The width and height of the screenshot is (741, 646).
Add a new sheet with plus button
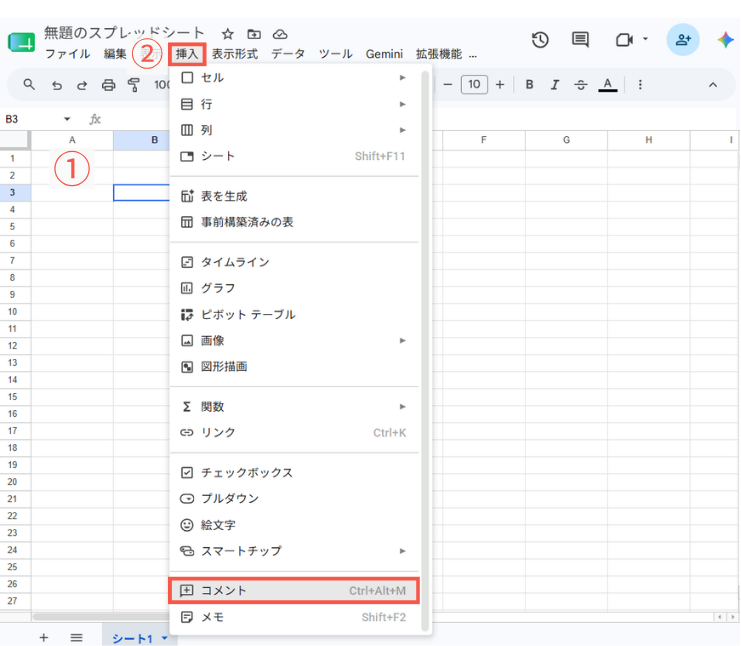43,637
